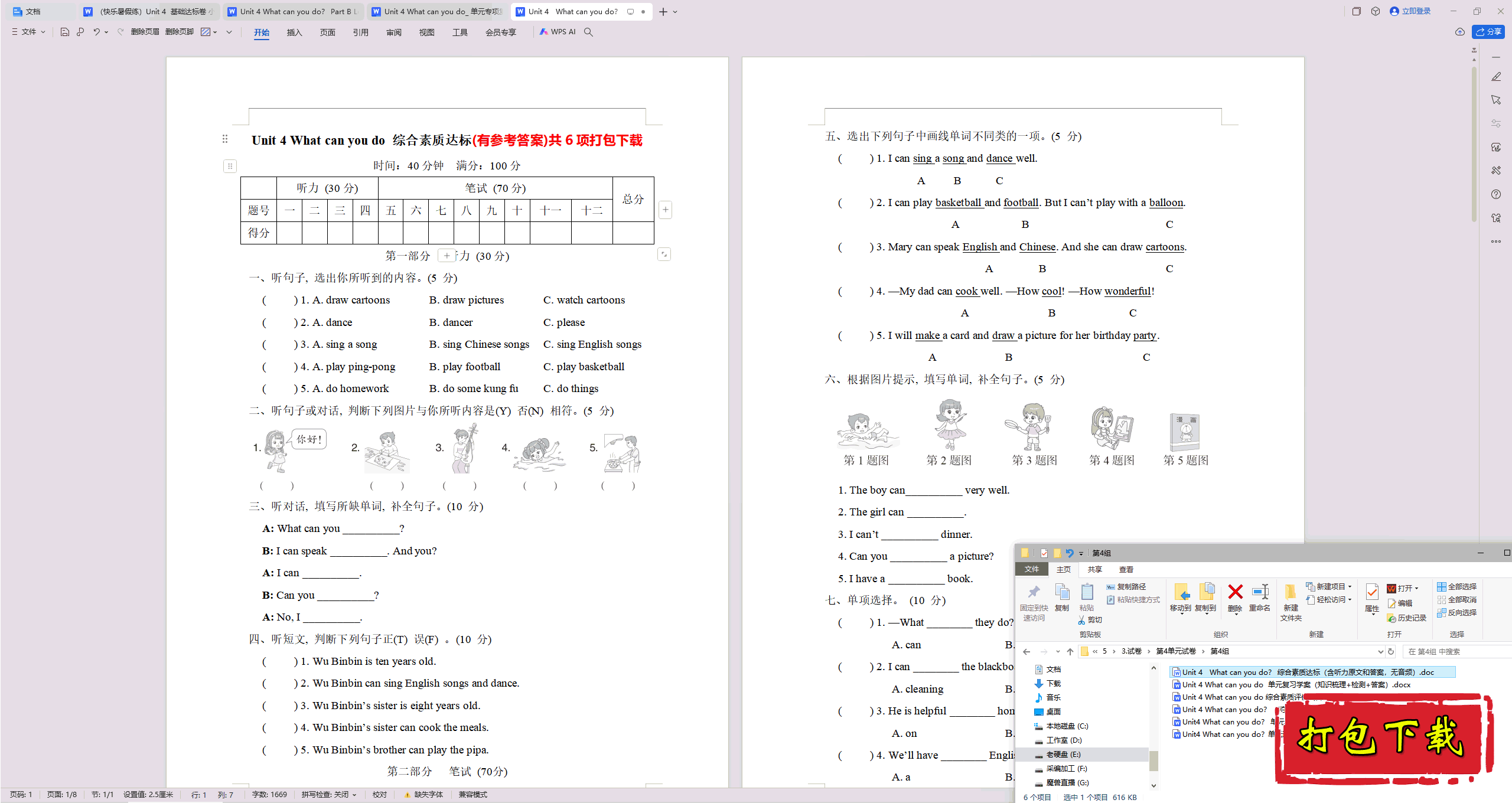This screenshot has width=1512, height=803.
Task: Select file 单元复习学案 .docx in Explorer
Action: [x=1292, y=684]
